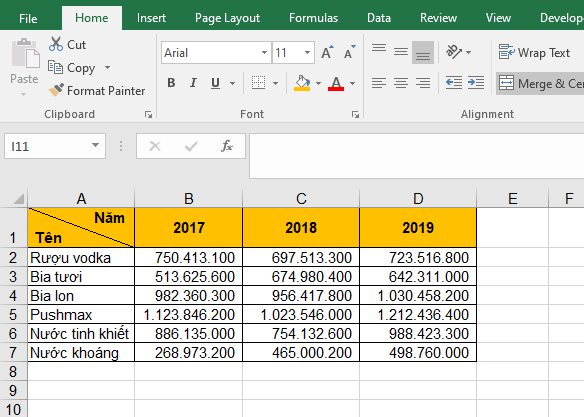Select the Pushmax cell
This screenshot has width=584, height=417.
coord(81,315)
